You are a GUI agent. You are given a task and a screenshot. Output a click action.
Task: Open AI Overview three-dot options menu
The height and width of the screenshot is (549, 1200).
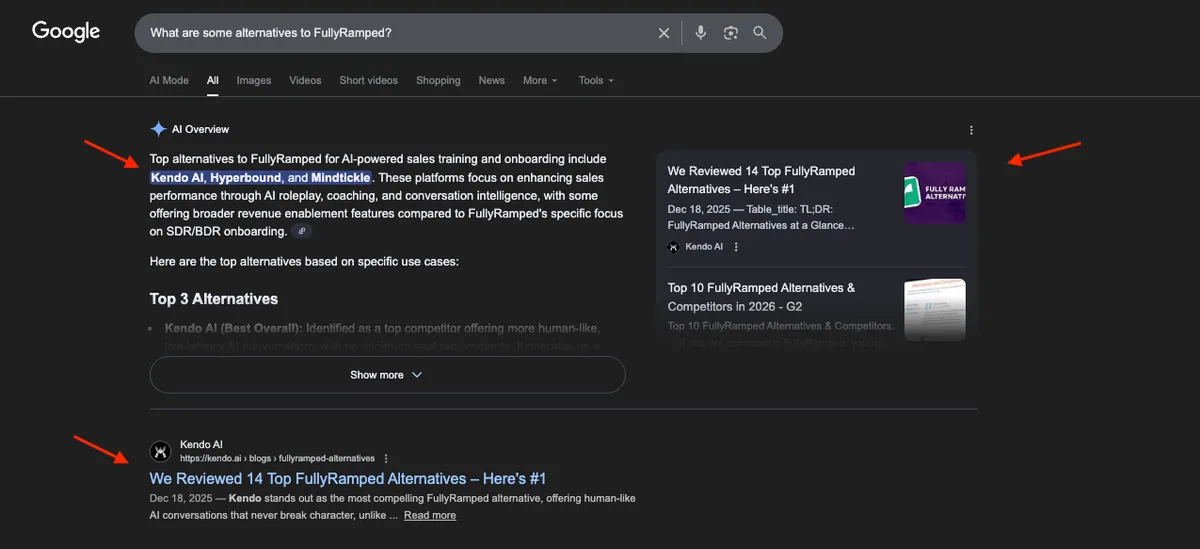971,130
